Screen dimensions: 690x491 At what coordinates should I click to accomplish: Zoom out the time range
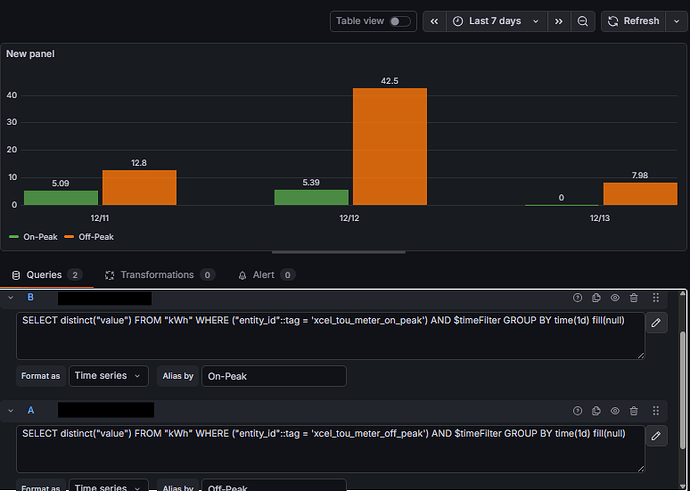(583, 21)
